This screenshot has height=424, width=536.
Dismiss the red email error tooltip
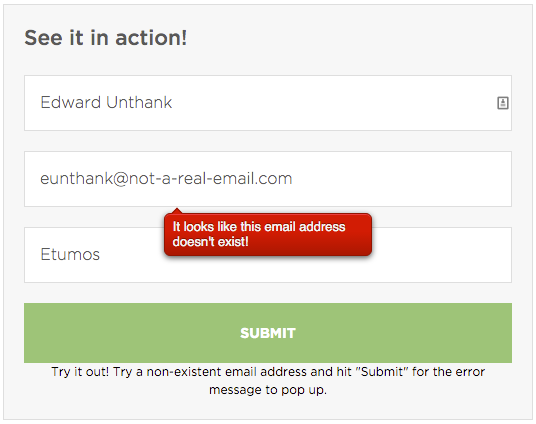click(x=268, y=235)
